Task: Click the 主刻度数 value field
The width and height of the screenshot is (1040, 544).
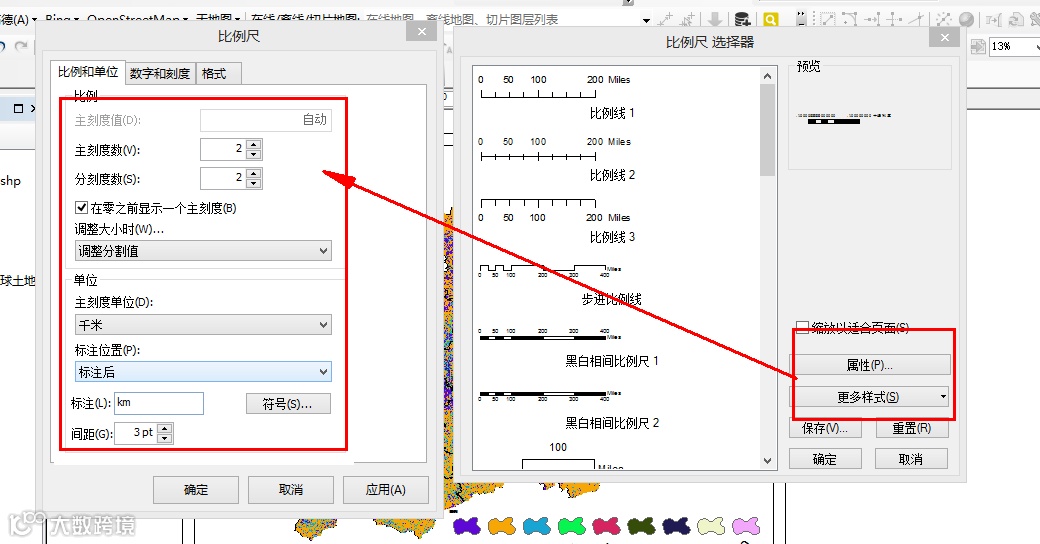Action: pos(223,149)
